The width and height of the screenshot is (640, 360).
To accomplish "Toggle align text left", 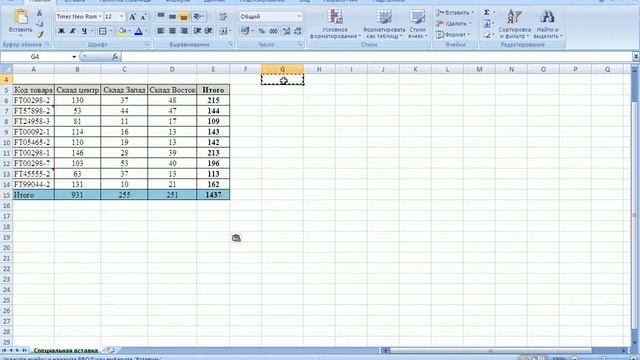I will pos(161,31).
